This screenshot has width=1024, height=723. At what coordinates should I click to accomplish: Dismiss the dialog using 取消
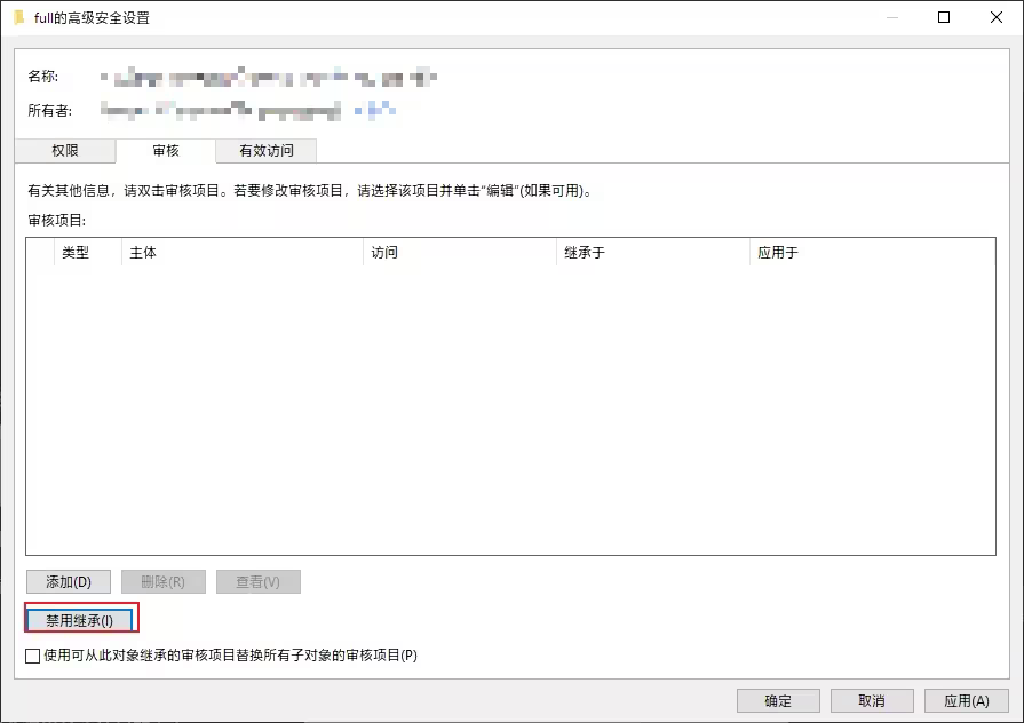(x=872, y=700)
